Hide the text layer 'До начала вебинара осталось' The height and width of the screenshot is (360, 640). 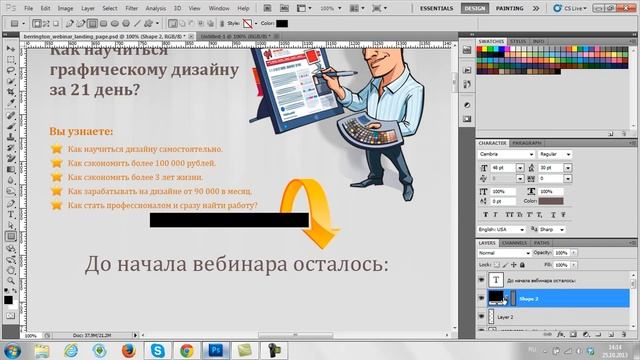(481, 280)
